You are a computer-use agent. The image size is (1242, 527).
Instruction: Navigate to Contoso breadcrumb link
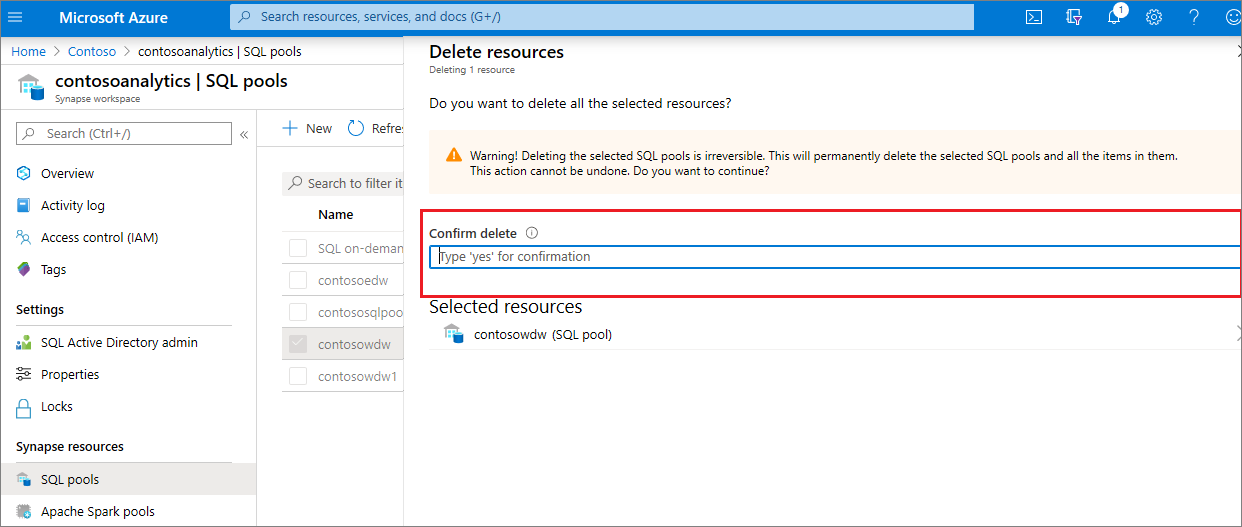click(92, 51)
